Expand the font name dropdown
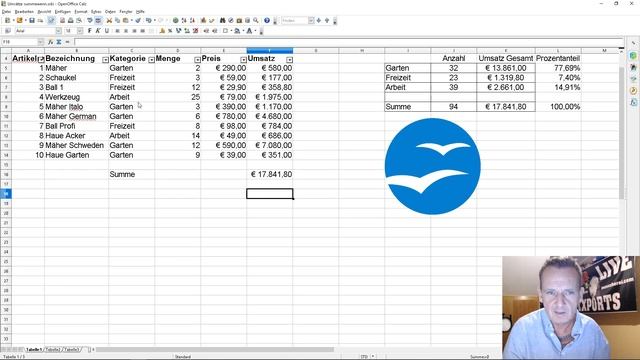The width and height of the screenshot is (640, 360). 58,31
